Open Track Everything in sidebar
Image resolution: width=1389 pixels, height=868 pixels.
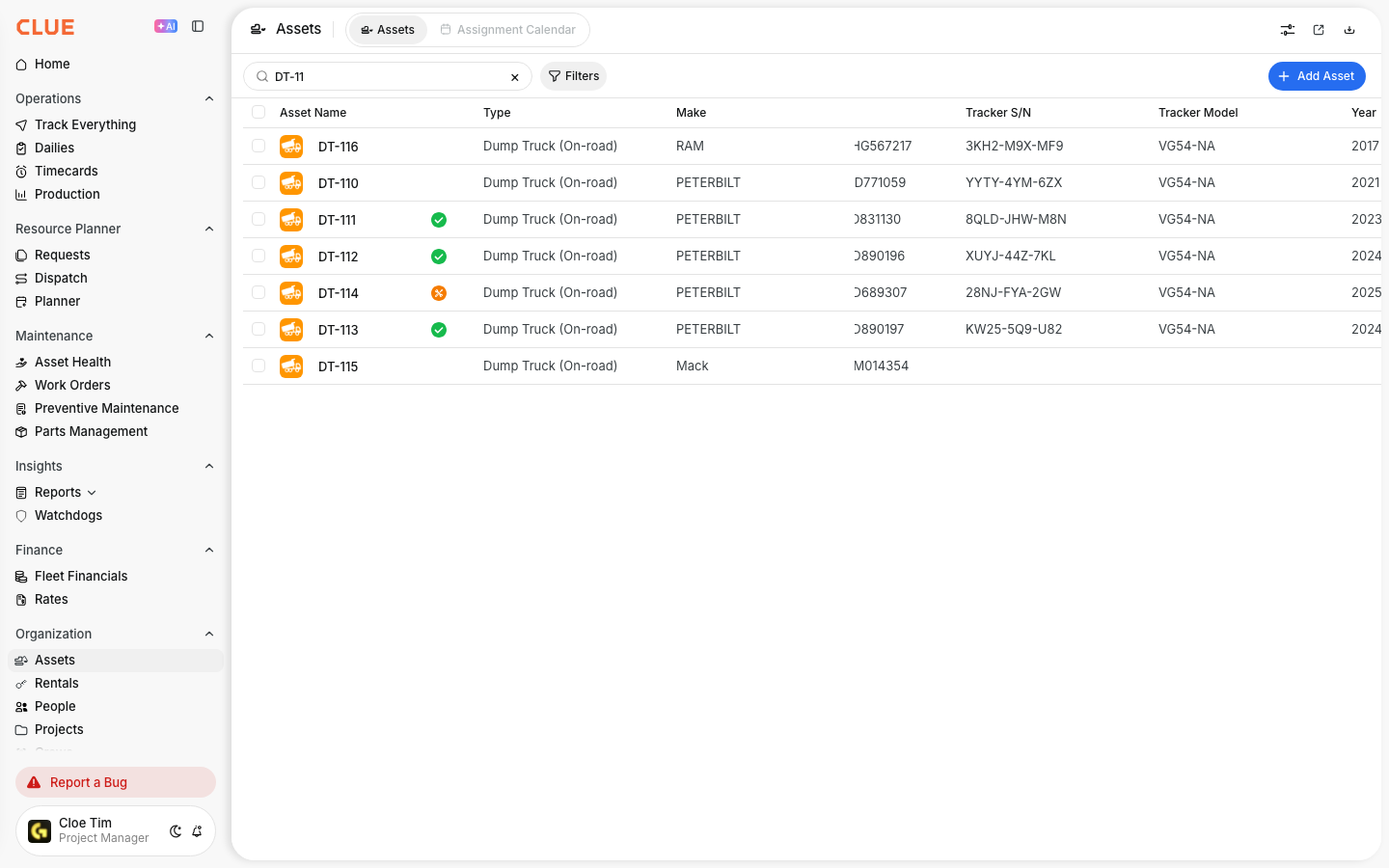pyautogui.click(x=85, y=124)
